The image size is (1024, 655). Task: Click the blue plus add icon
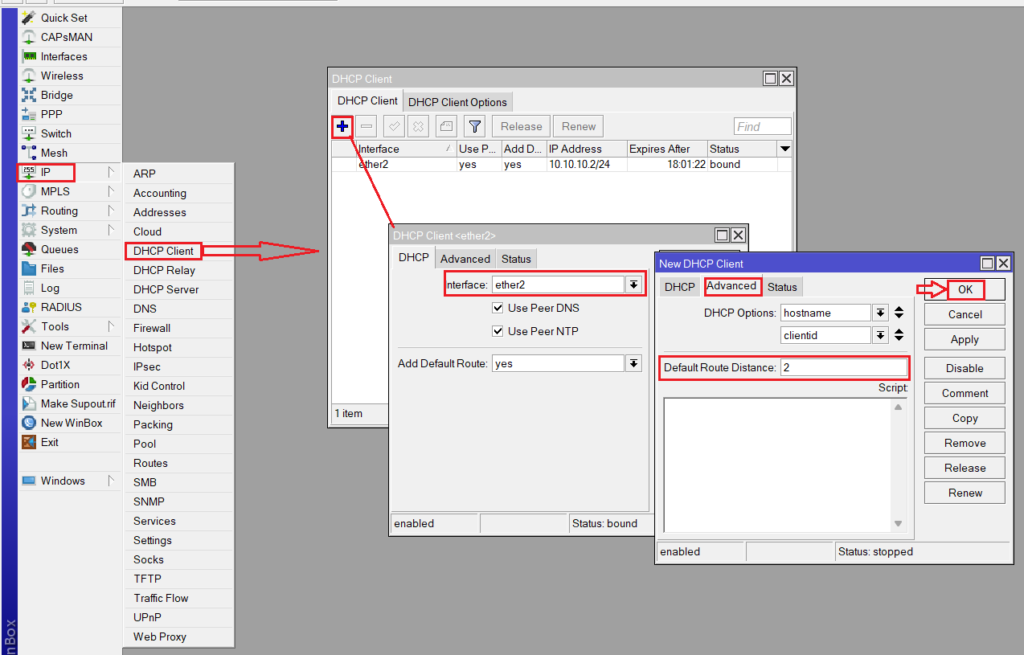point(342,127)
